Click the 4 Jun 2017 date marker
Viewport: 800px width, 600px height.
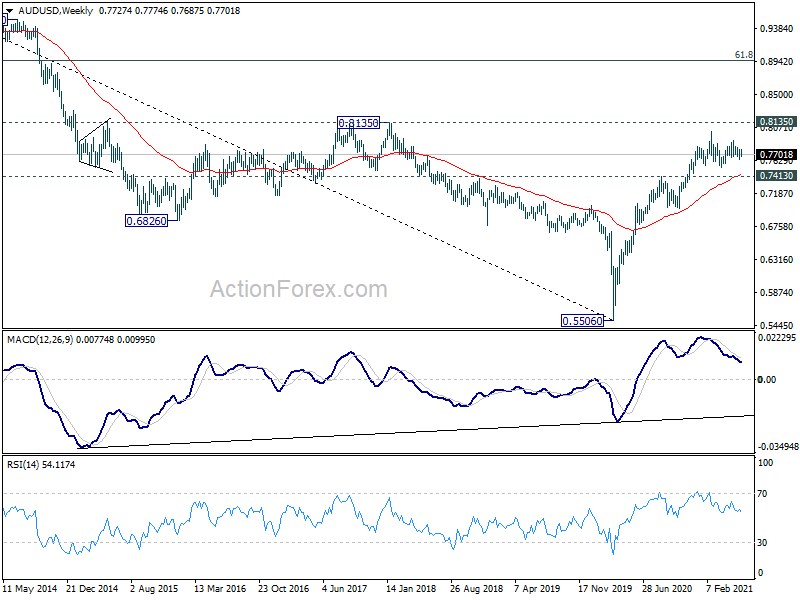tap(345, 589)
